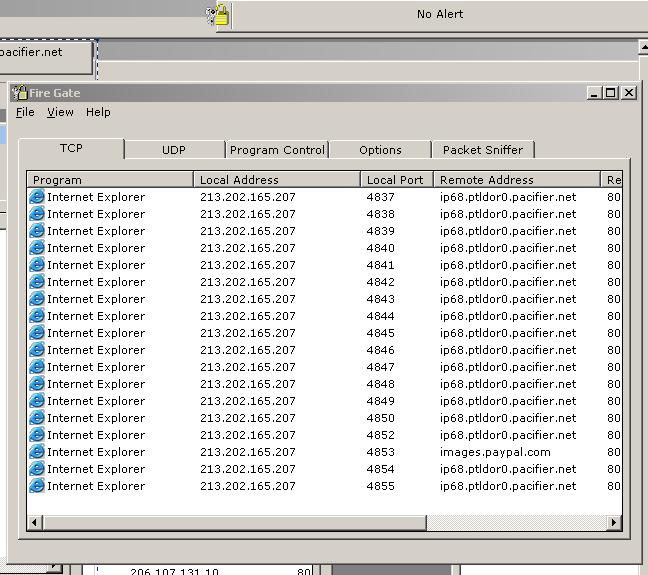Image resolution: width=648 pixels, height=575 pixels.
Task: Select Internet Explorer icon on port 4845 row
Action: point(37,333)
